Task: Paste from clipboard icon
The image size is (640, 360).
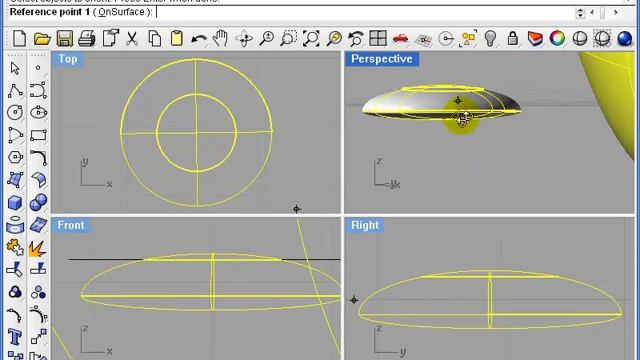Action: [x=176, y=39]
